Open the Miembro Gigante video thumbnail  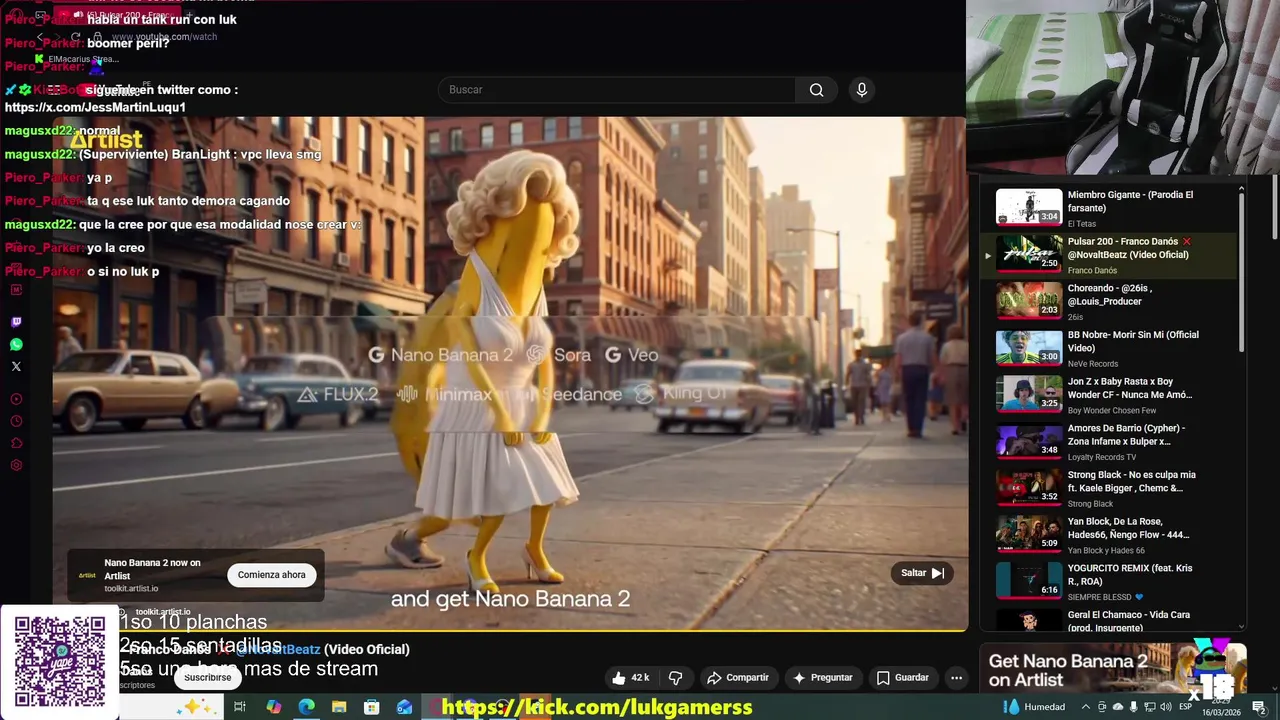click(1029, 207)
